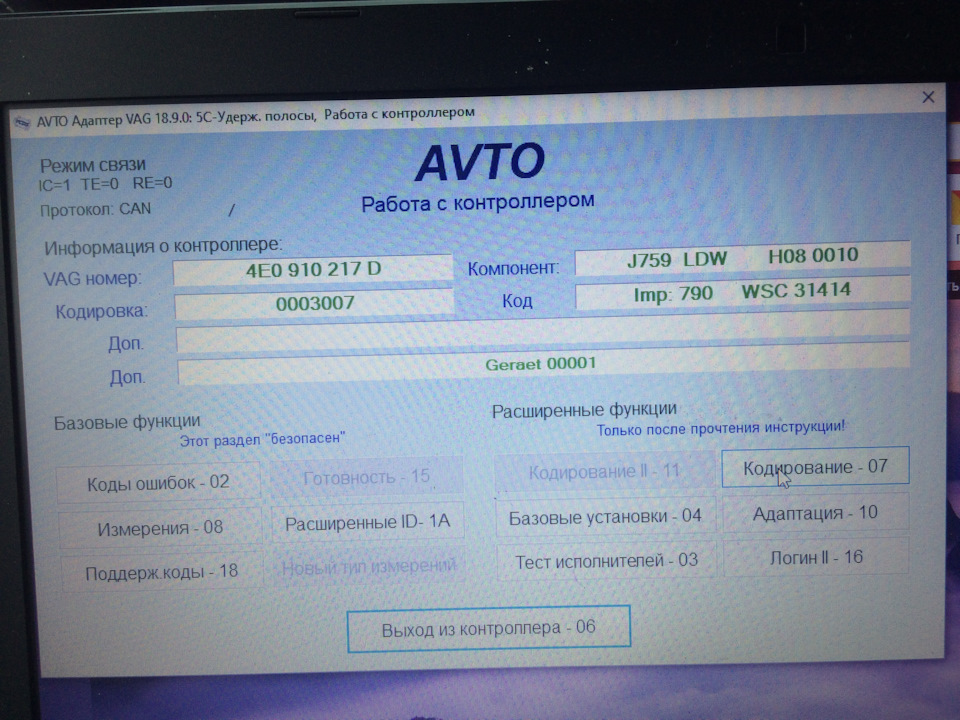This screenshot has width=960, height=720.
Task: Click the empty first Доп. field
Action: pyautogui.click(x=543, y=333)
